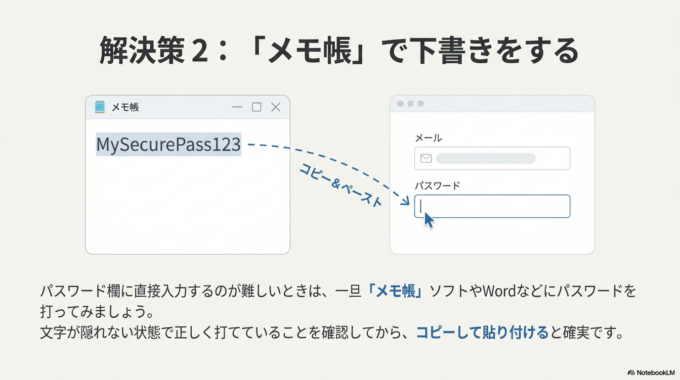Viewport: 680px width, 380px height.
Task: Click the パスワード label above the field
Action: point(437,186)
